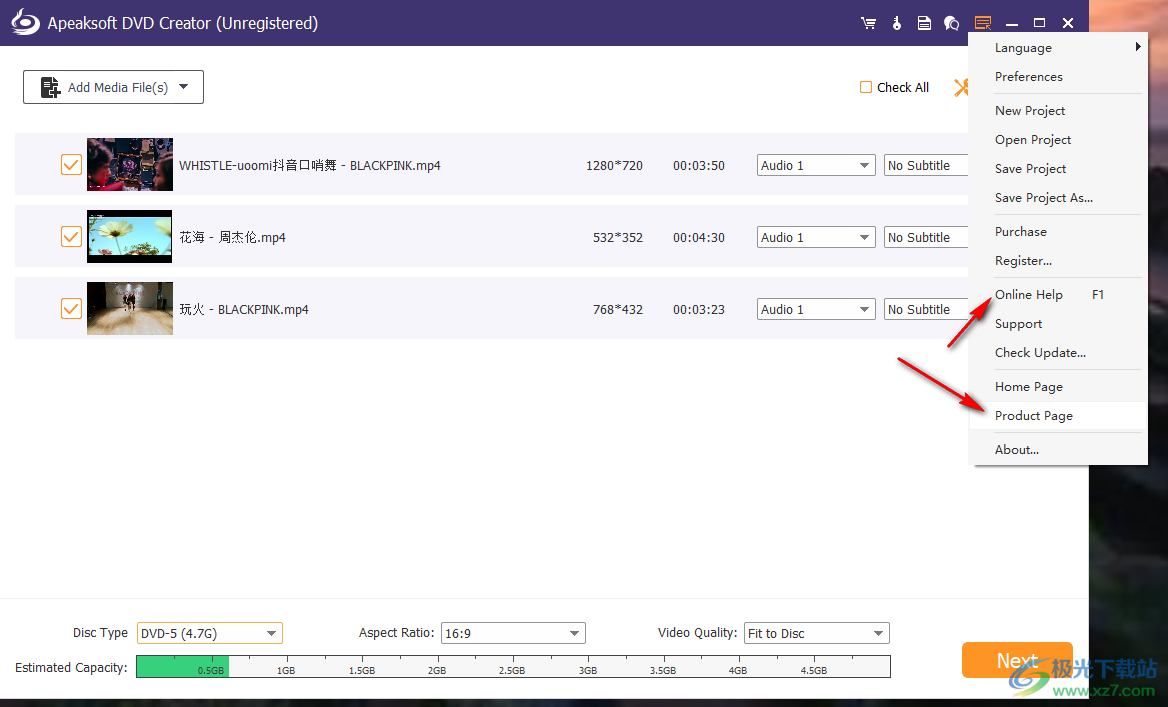Open About... menu entry

(x=1058, y=449)
